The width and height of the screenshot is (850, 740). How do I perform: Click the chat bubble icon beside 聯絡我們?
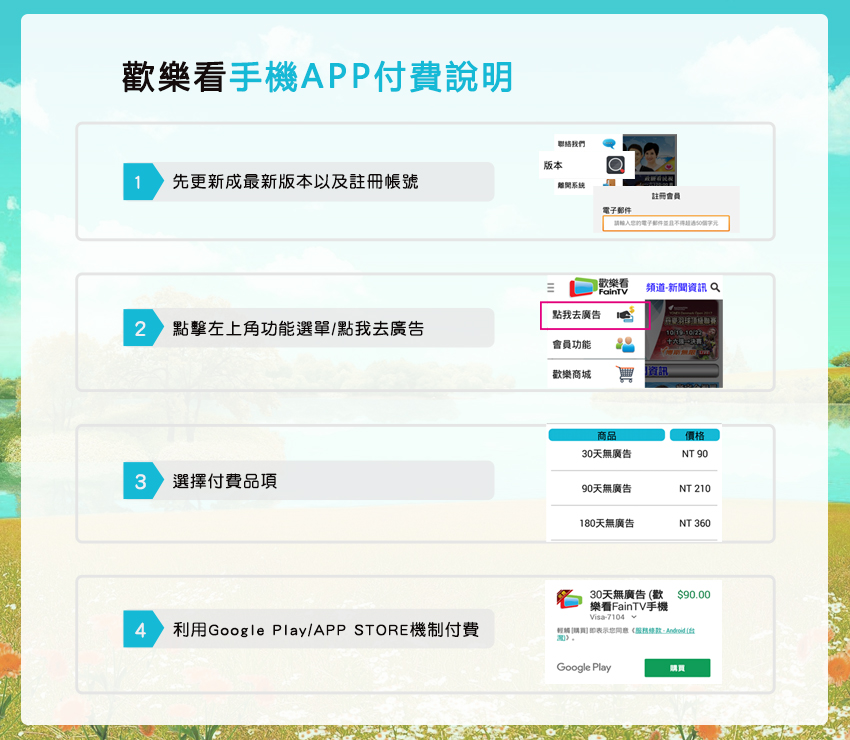(609, 144)
